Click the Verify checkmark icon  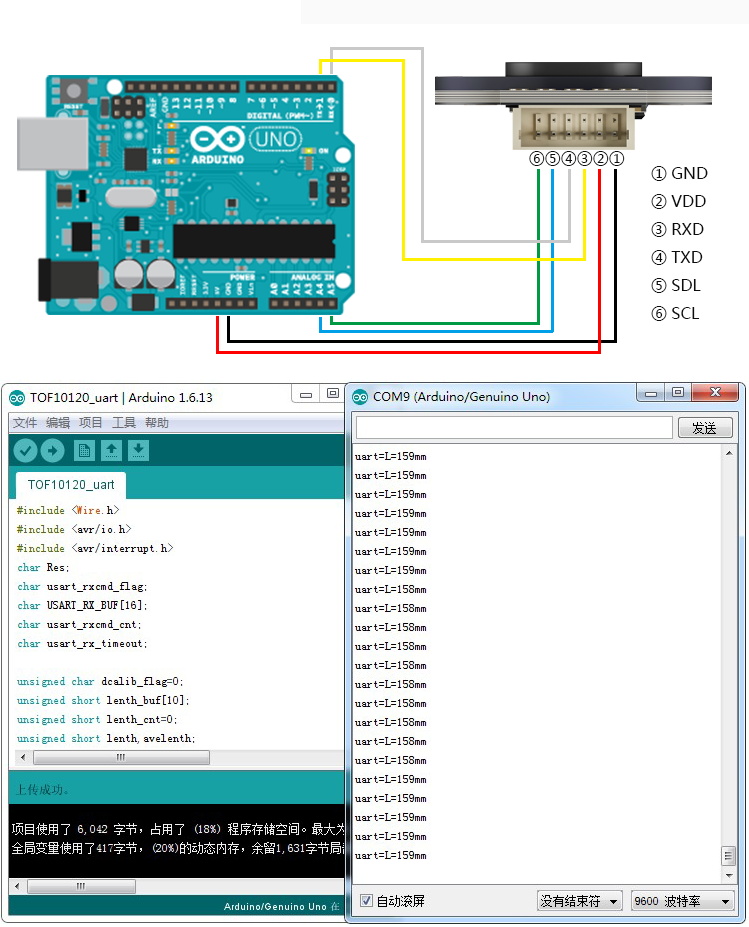[x=25, y=451]
